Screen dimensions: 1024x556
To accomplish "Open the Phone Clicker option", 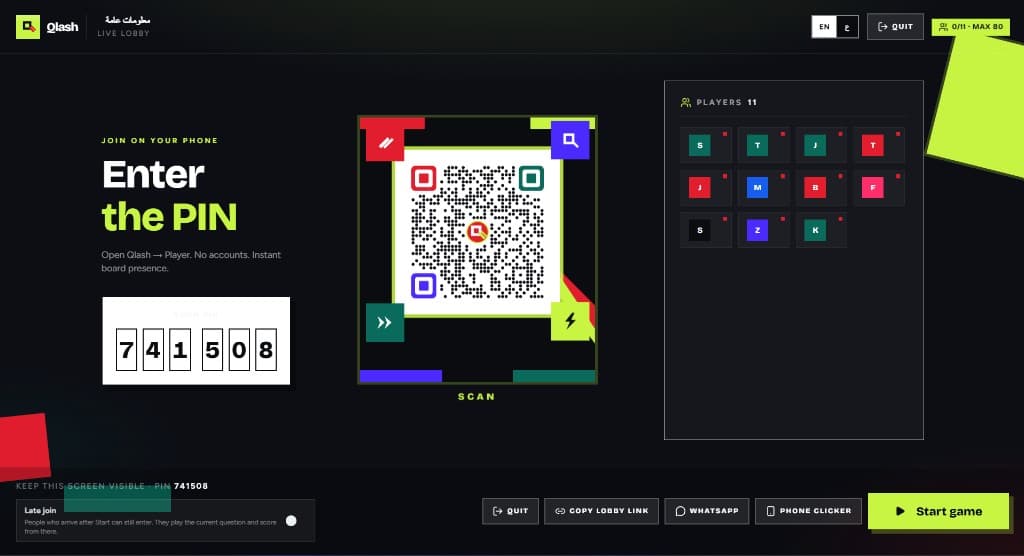I will click(x=808, y=511).
